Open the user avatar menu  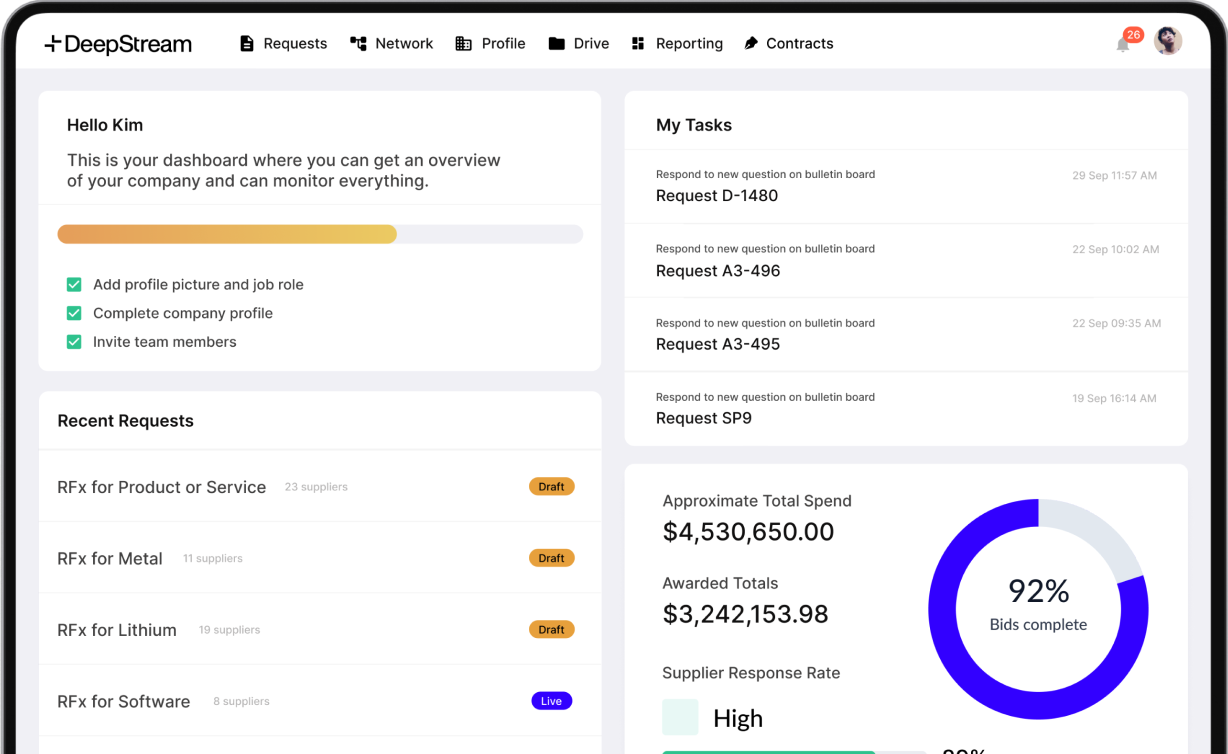point(1168,41)
